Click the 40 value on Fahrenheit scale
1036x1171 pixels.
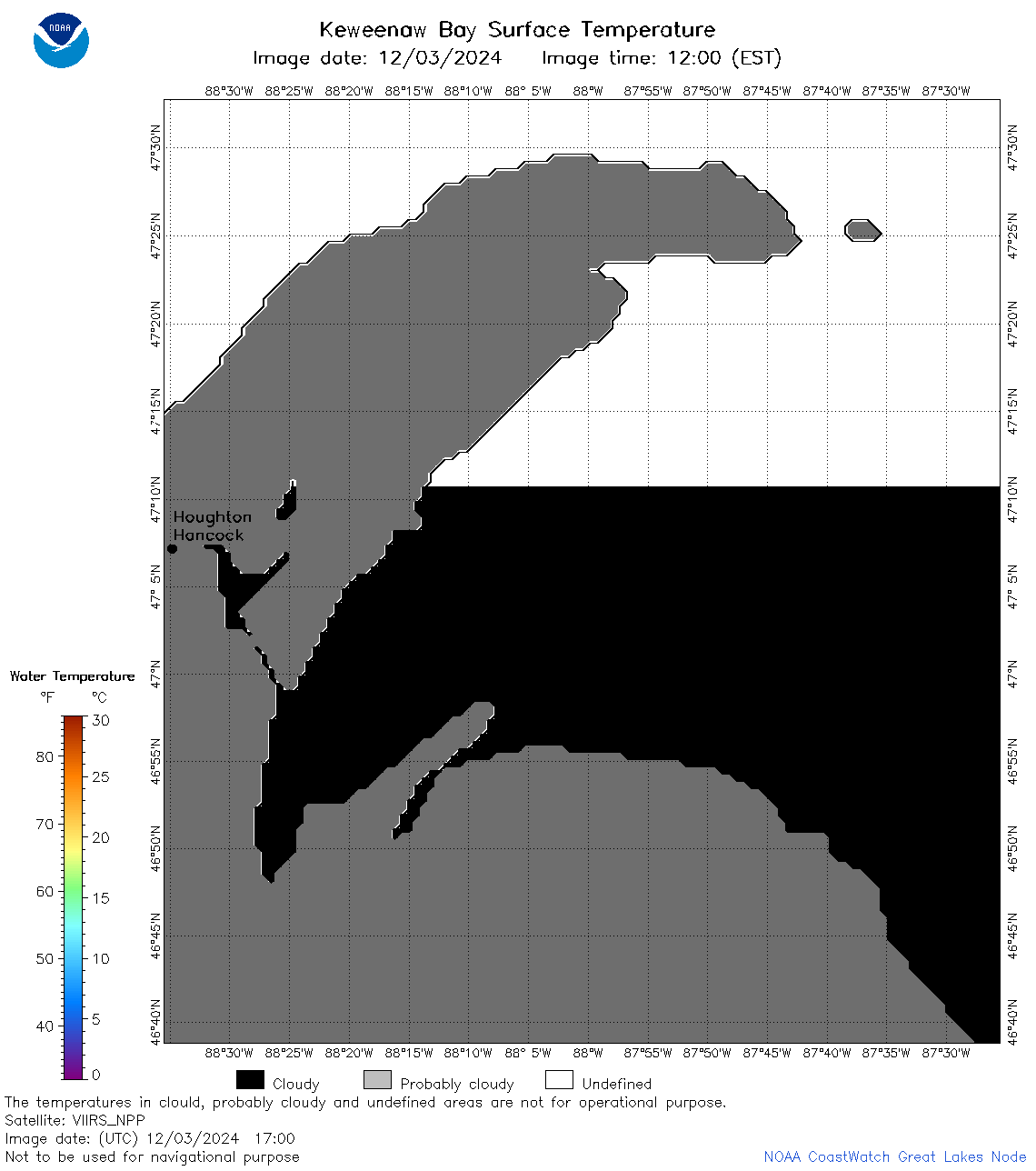click(45, 1026)
